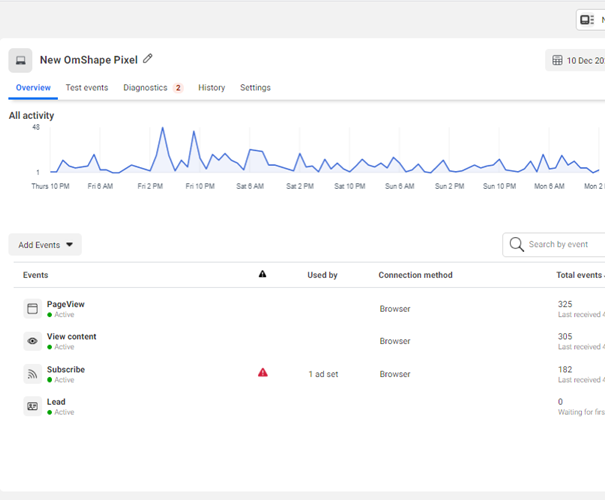The image size is (605, 500).
Task: Click the 182 total for Subscribe
Action: coord(565,370)
